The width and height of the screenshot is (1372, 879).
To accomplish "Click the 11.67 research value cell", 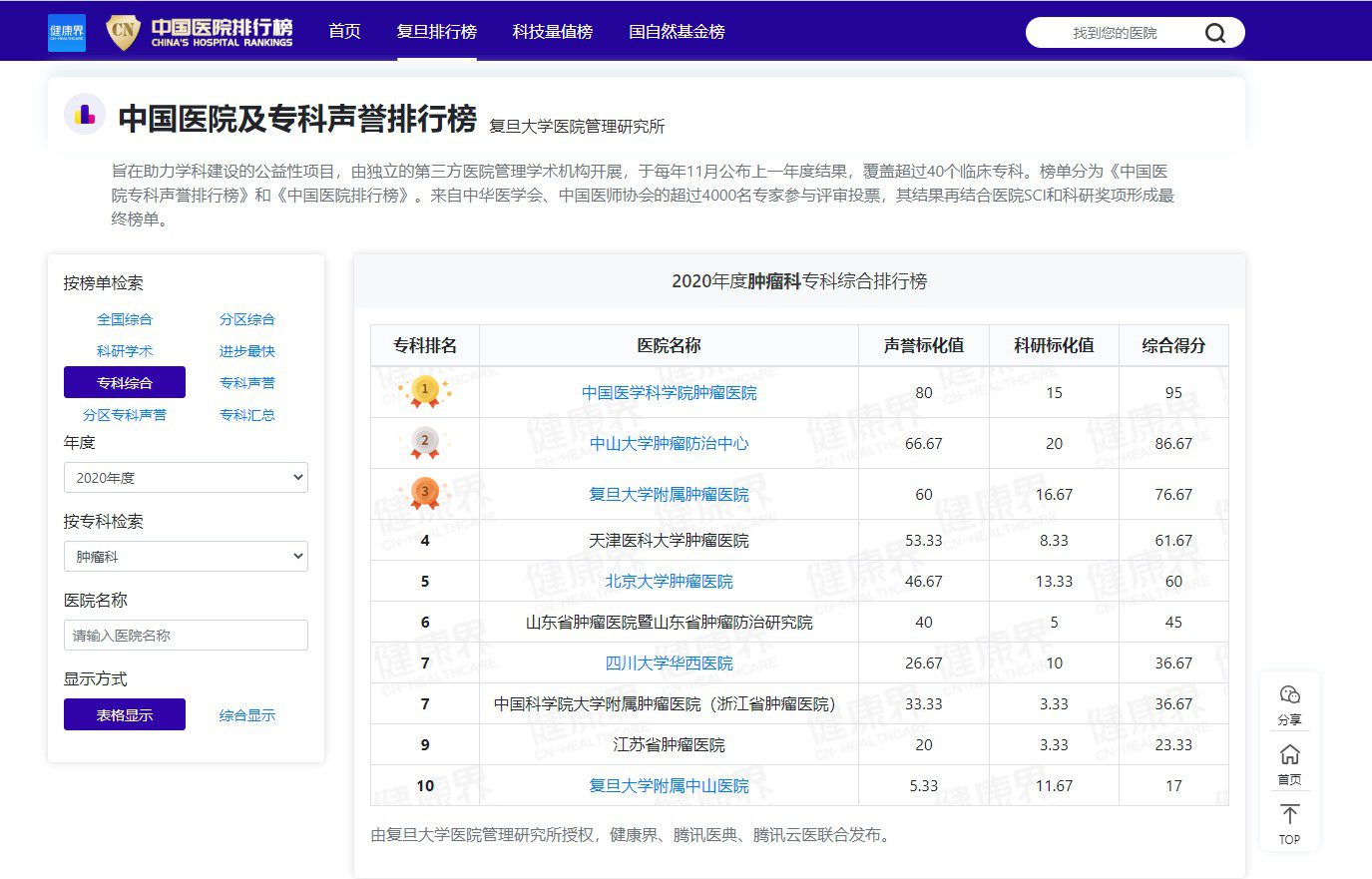I will (1054, 786).
